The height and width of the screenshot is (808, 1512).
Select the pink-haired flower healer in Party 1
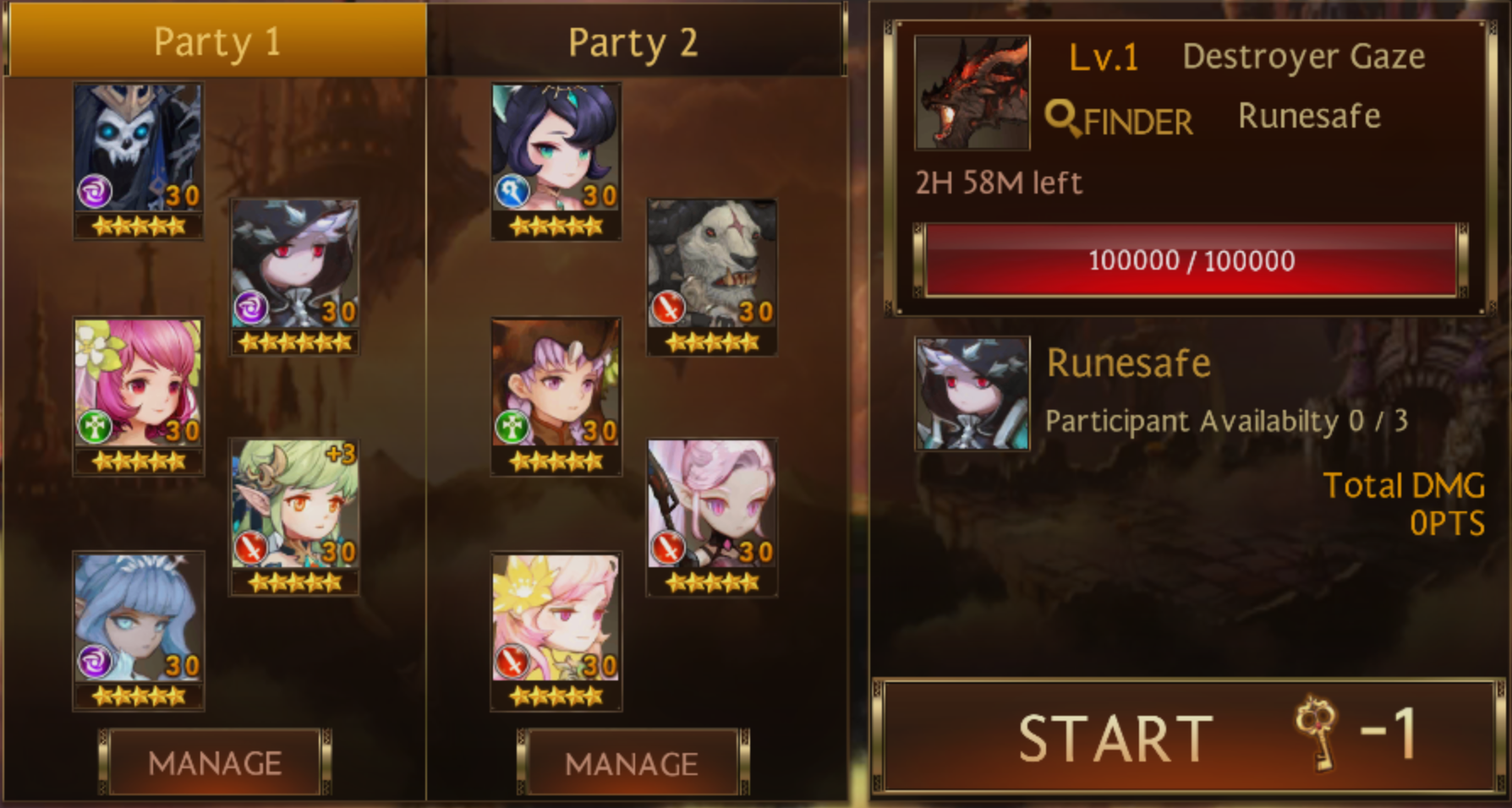coord(138,396)
